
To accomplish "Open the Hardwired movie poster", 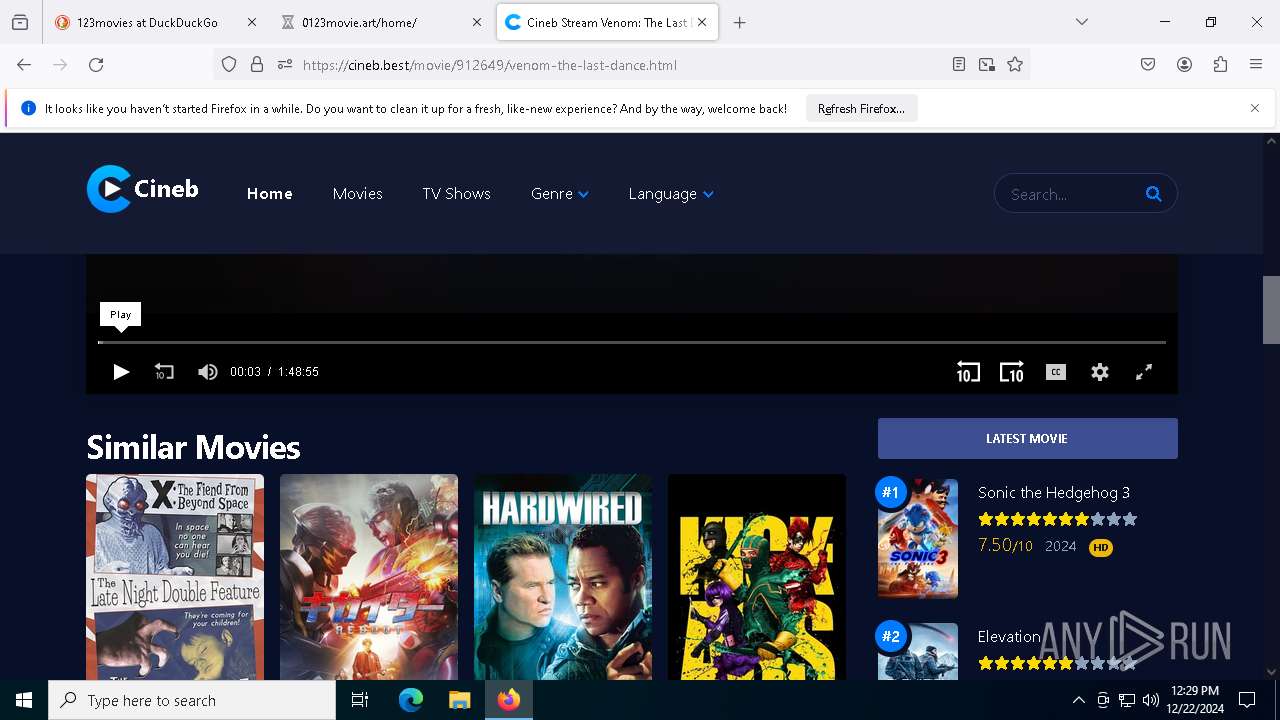I will (x=562, y=577).
